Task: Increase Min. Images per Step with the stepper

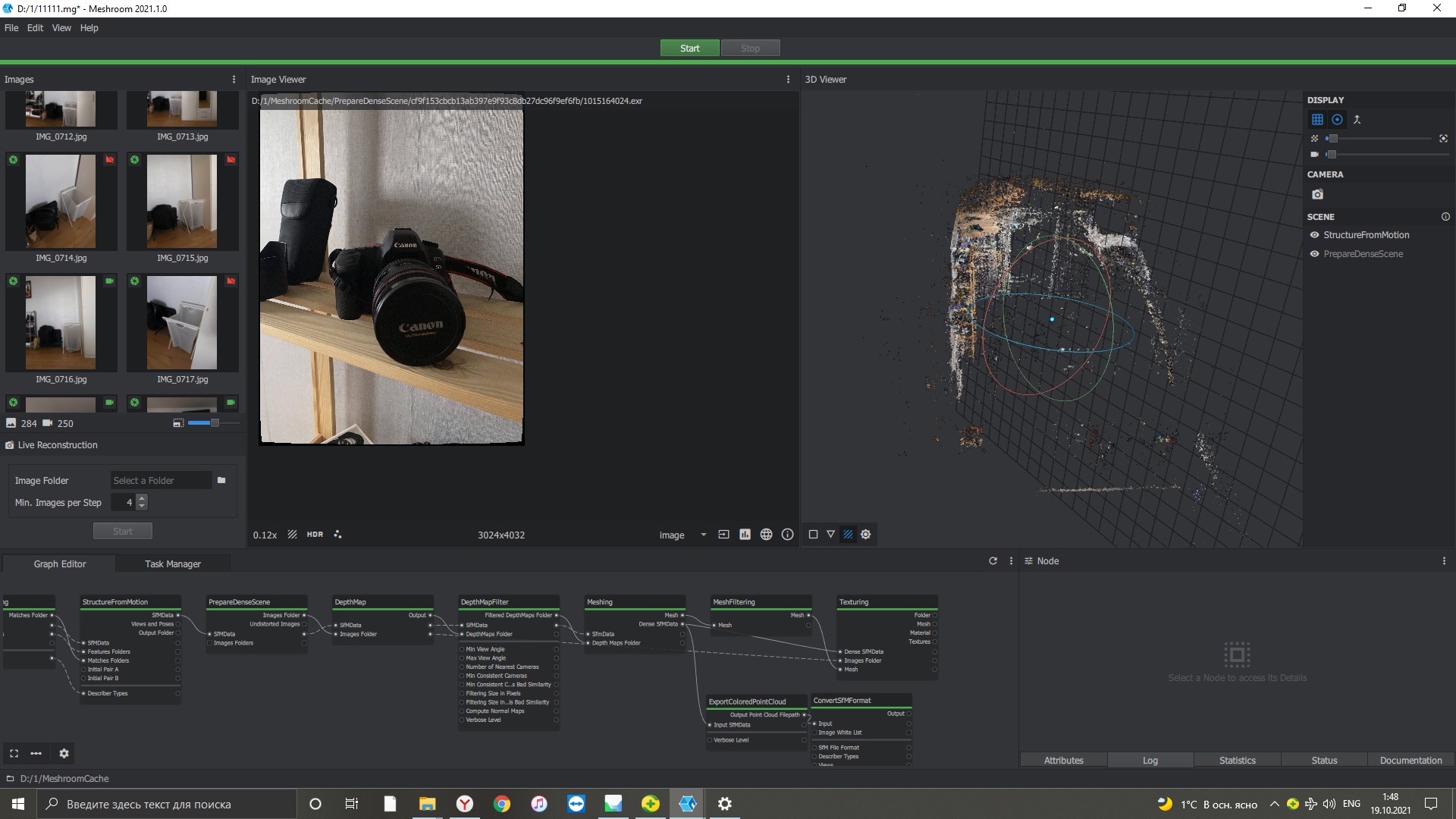Action: click(141, 498)
